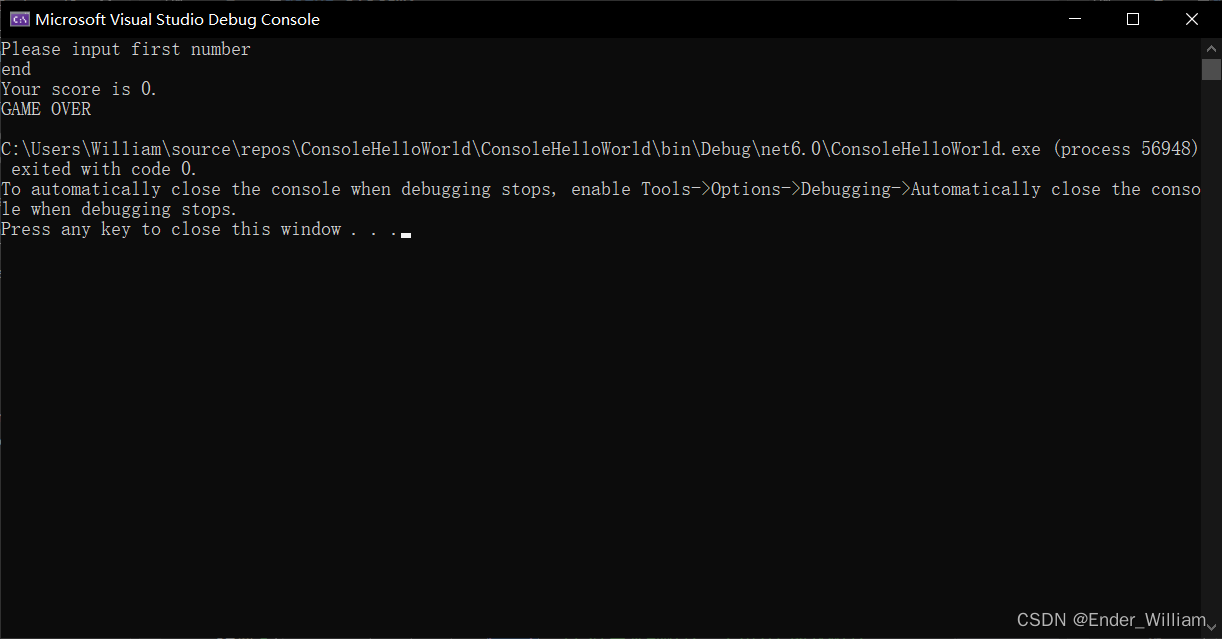
Task: Click the console app icon in title bar
Action: click(19, 19)
